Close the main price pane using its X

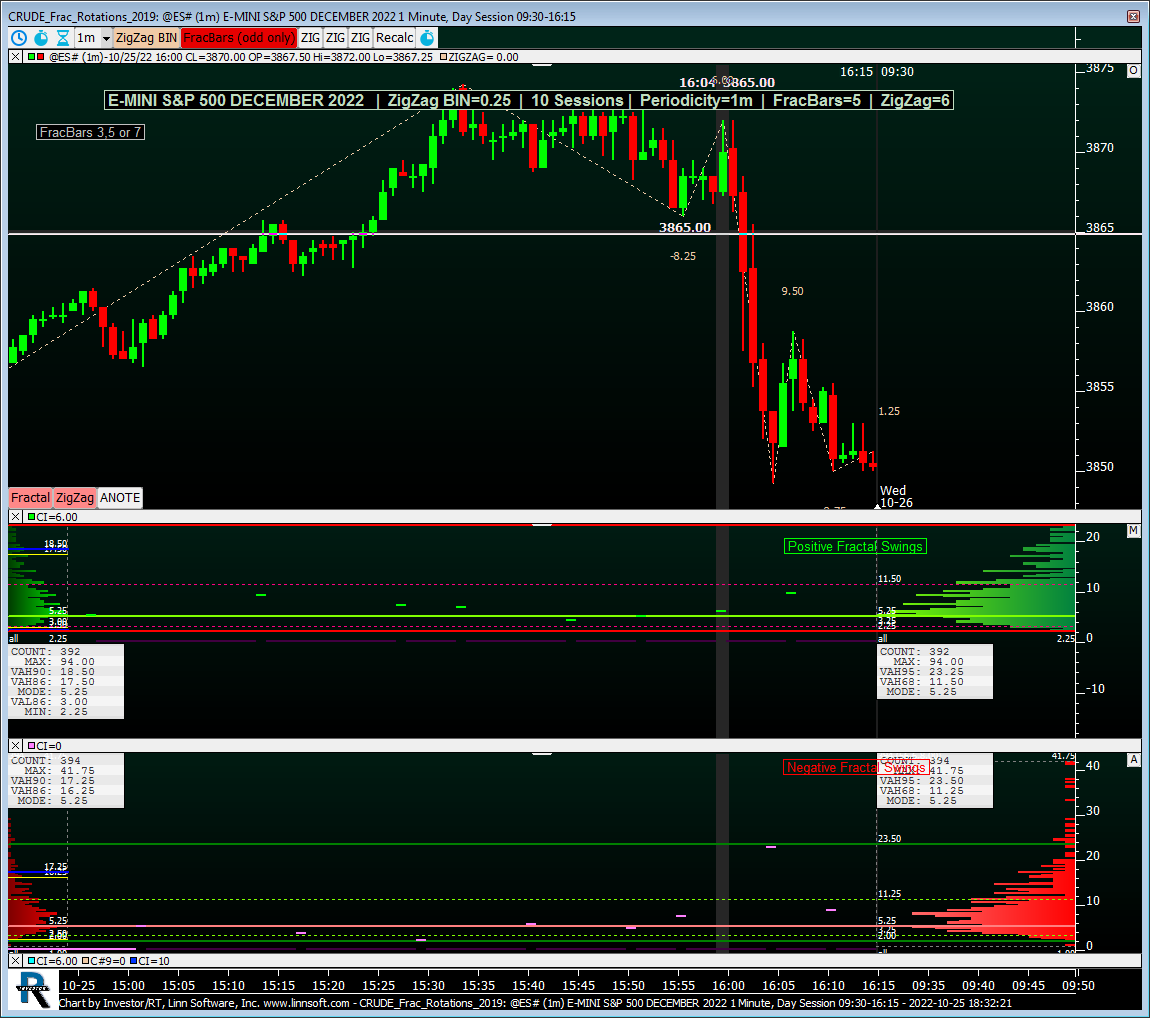(15, 56)
